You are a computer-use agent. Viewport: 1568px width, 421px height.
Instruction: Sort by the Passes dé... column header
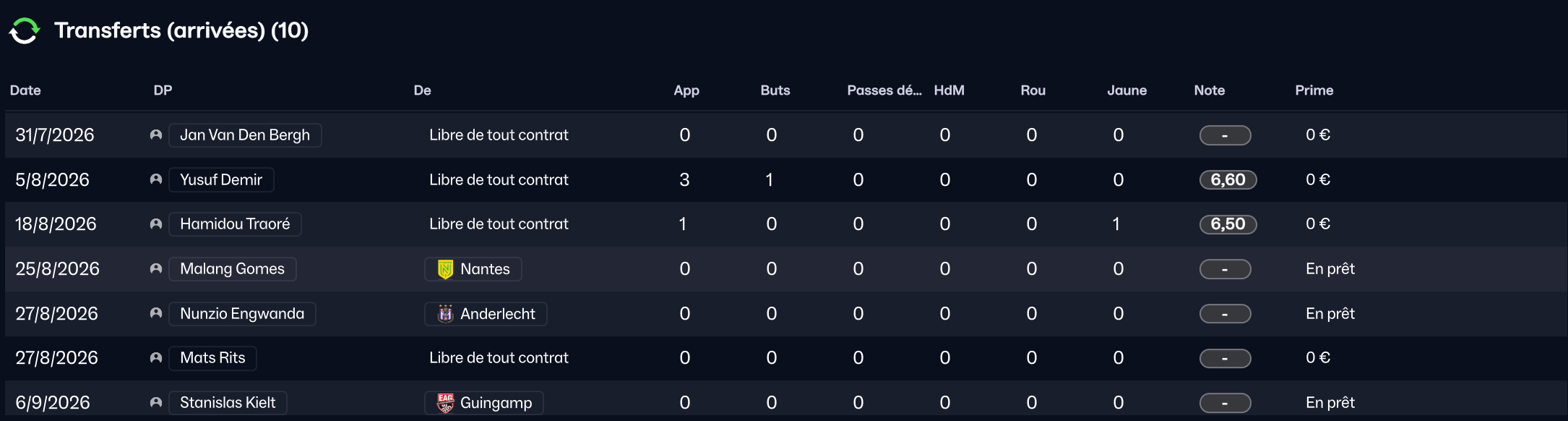(884, 90)
